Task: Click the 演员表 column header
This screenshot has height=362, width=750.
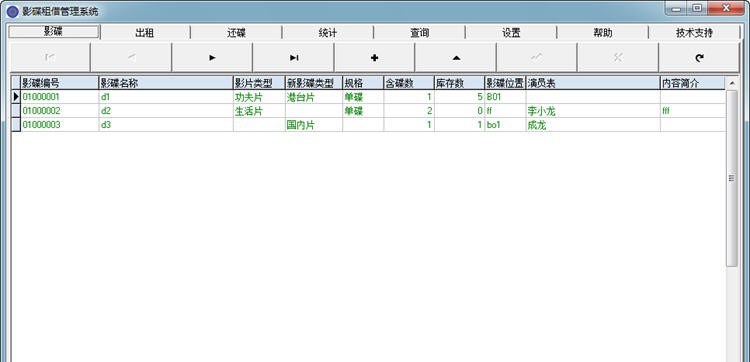Action: coord(593,83)
